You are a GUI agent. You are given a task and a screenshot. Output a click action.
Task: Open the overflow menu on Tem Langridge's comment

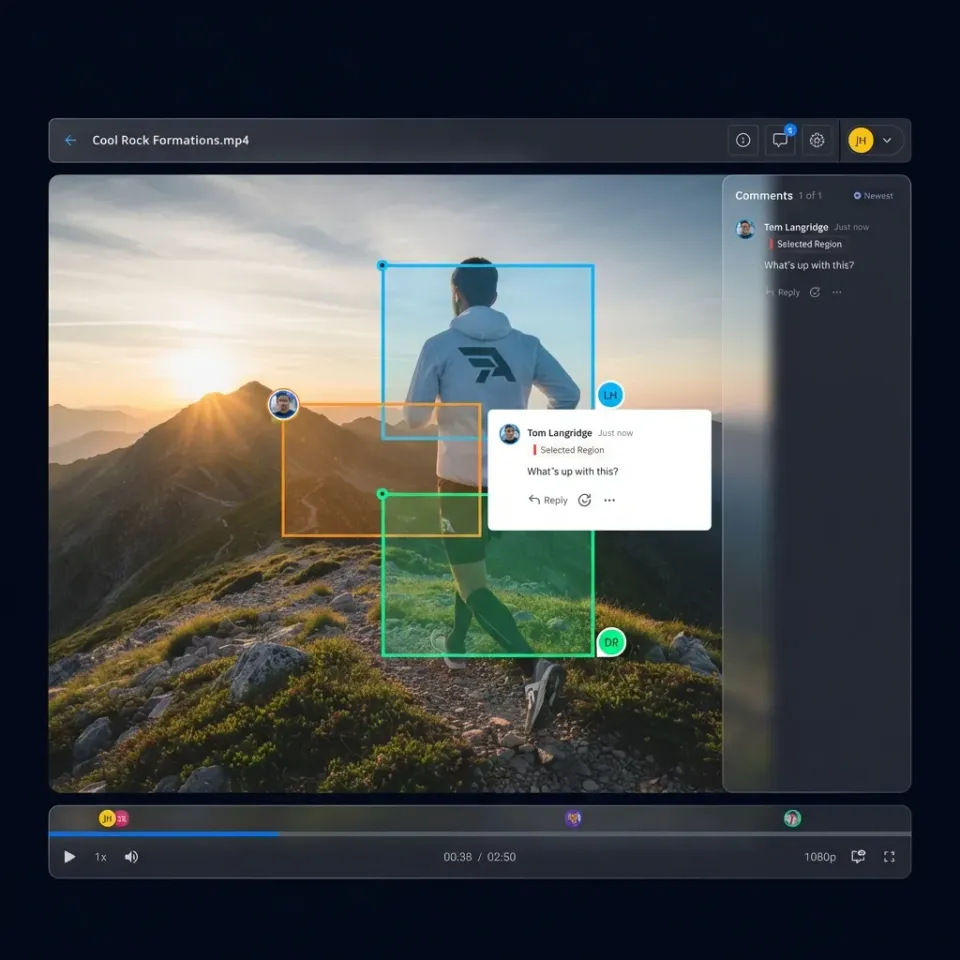coord(836,292)
